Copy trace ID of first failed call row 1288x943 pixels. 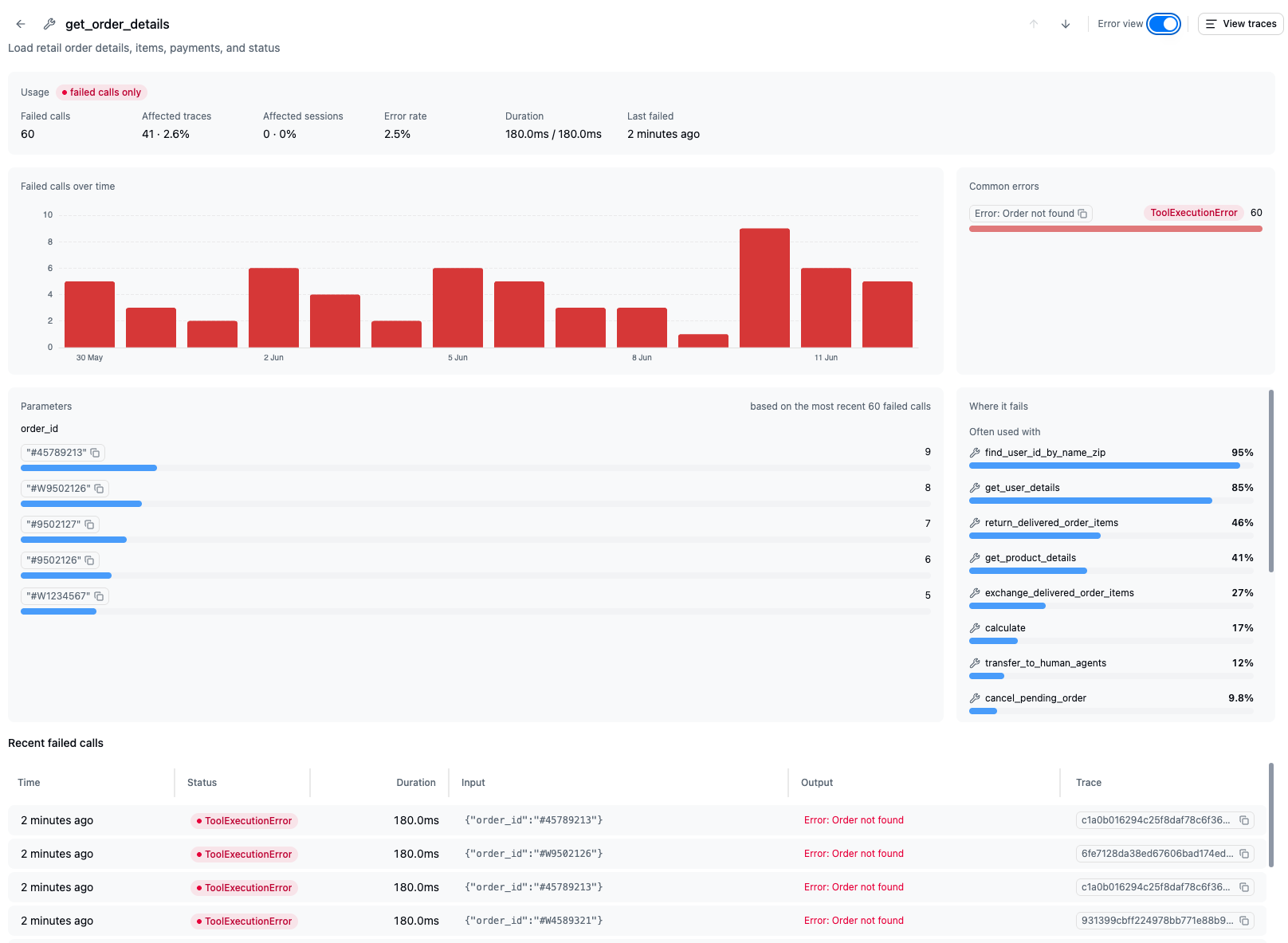click(1244, 820)
